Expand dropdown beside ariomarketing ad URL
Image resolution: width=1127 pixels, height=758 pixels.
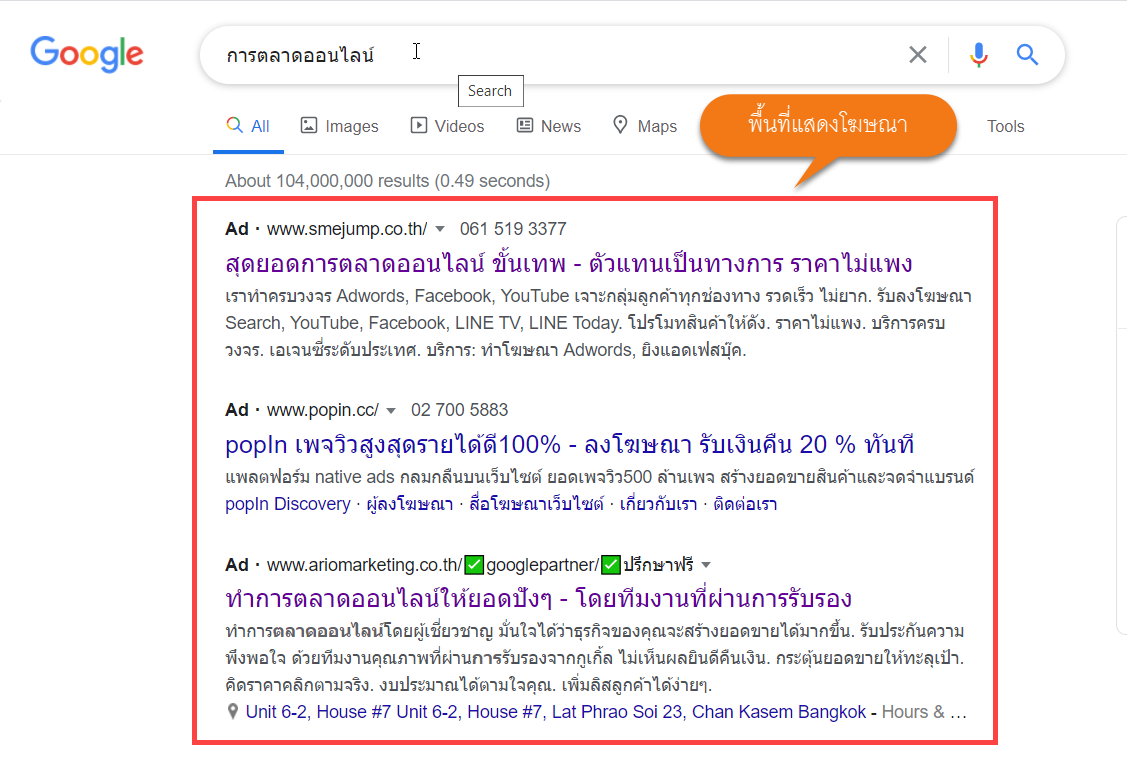706,565
